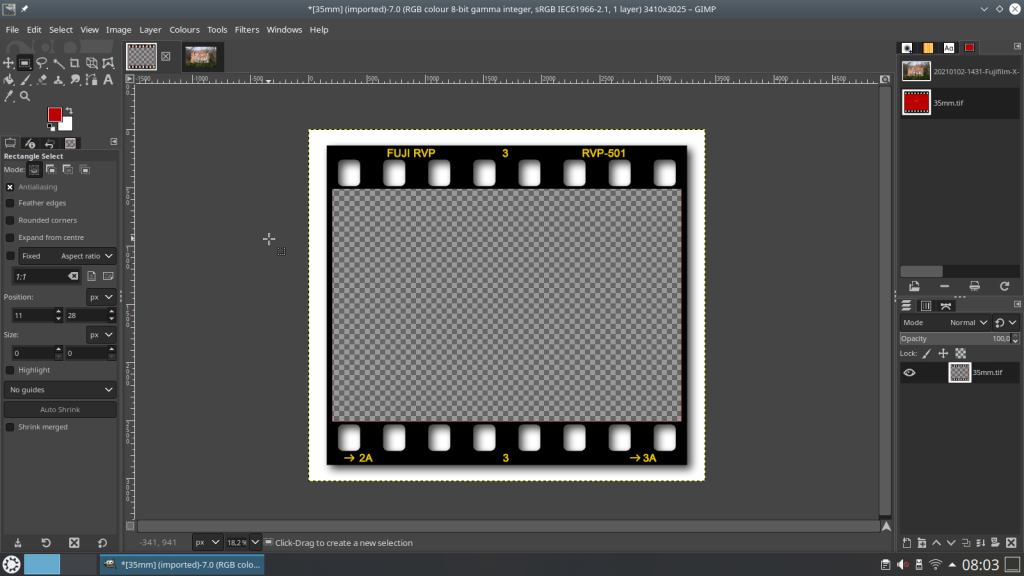Click the Auto Shrink button
The image size is (1024, 576).
click(x=60, y=409)
